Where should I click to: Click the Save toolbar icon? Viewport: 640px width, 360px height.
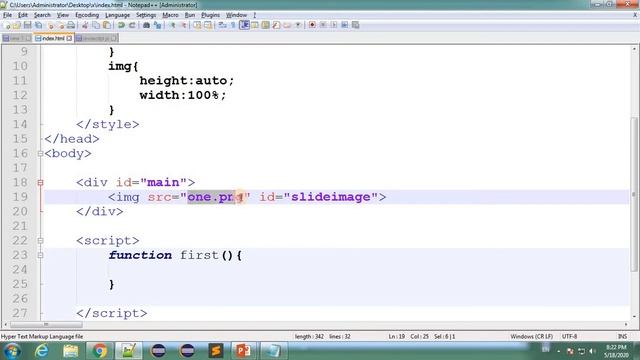coord(27,25)
